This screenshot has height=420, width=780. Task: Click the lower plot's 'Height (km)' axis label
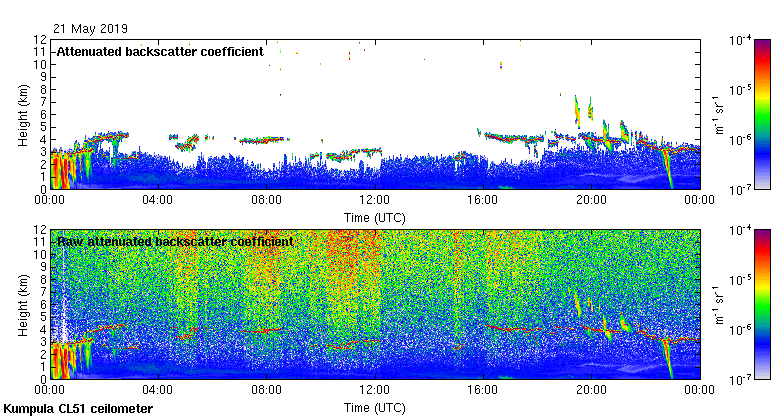(23, 305)
